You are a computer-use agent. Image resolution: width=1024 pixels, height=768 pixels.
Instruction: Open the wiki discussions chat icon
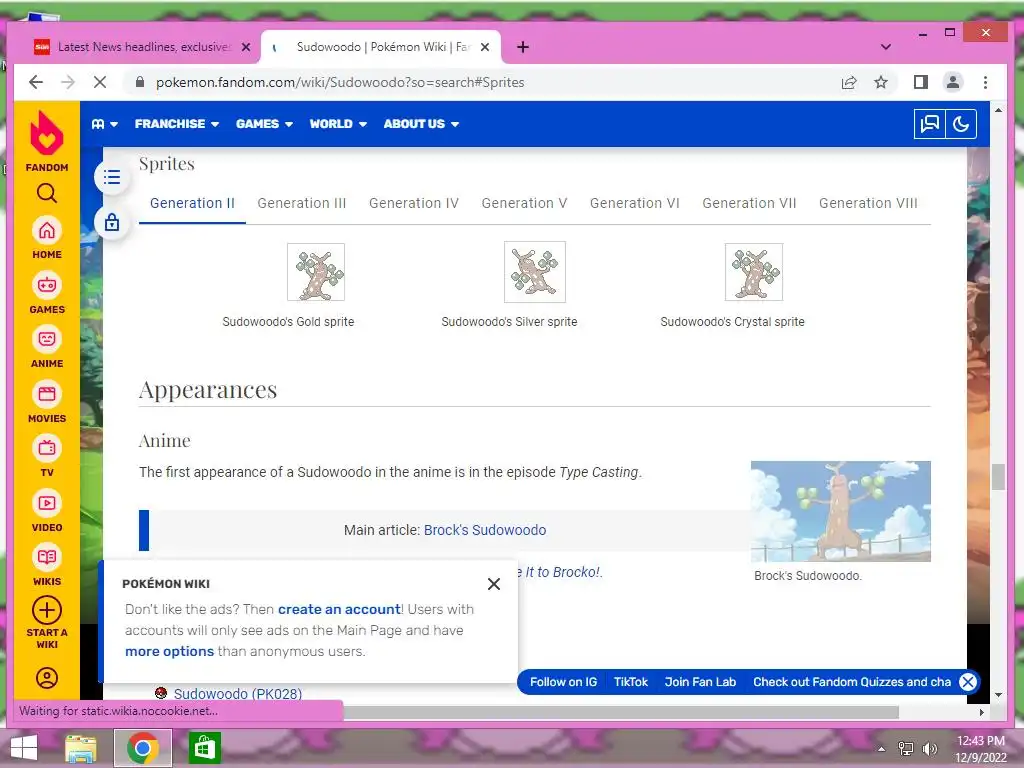click(929, 124)
